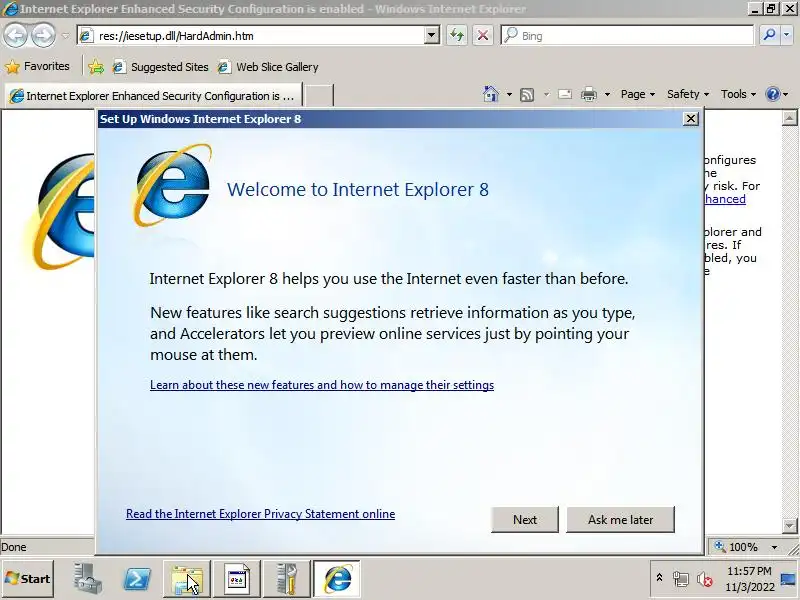Click the Add to Favorites Bar icon

(x=96, y=67)
